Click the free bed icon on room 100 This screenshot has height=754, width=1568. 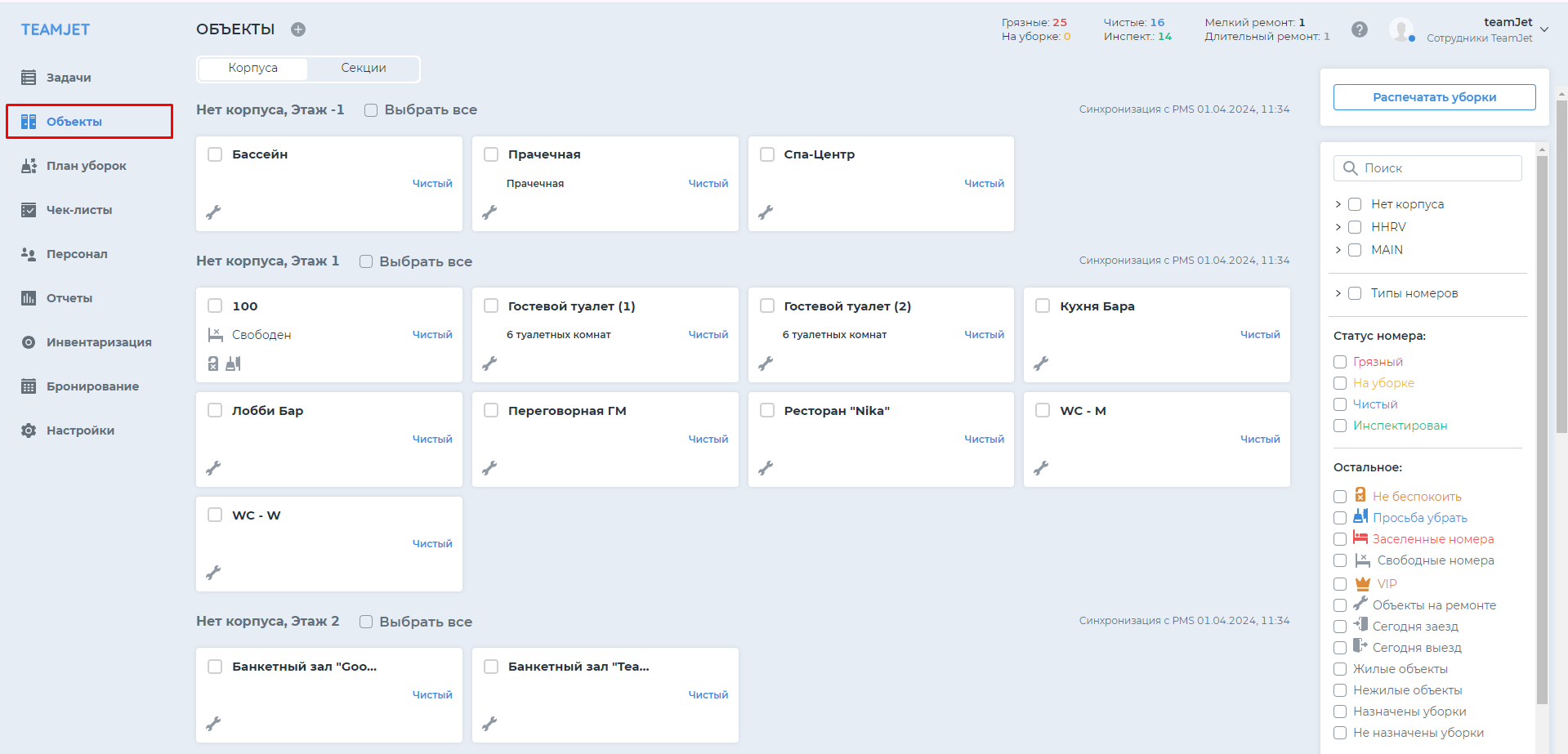click(216, 335)
